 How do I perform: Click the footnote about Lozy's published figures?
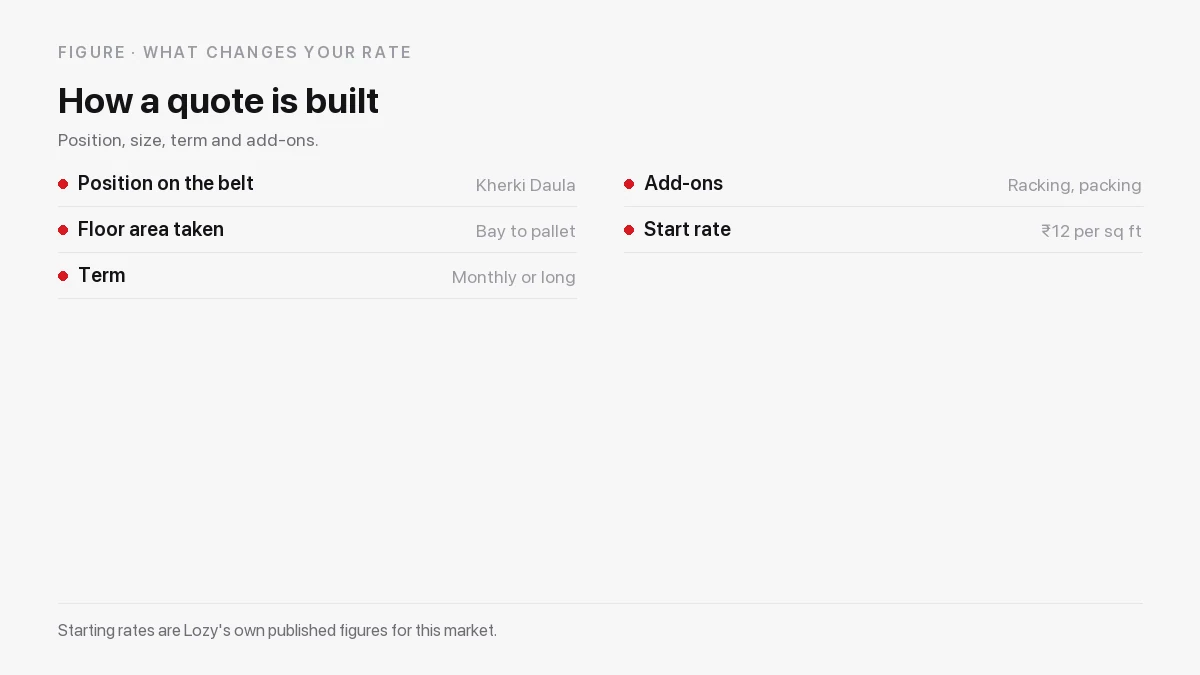277,630
